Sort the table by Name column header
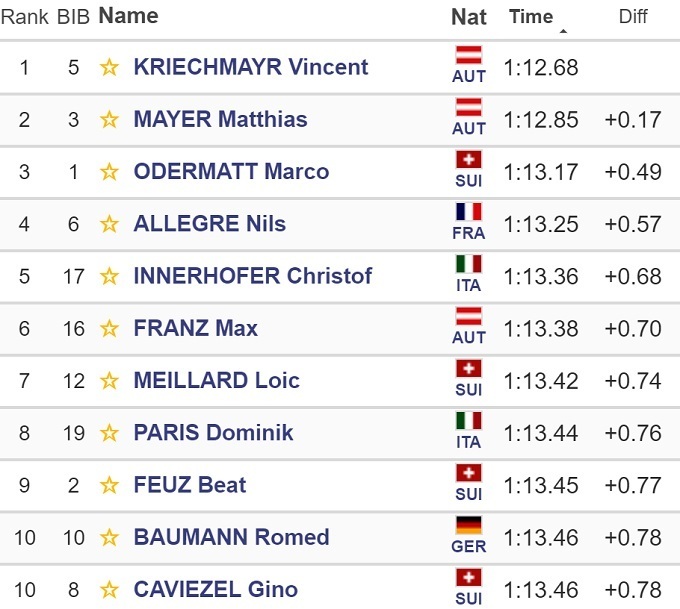680x609 pixels. coord(128,16)
